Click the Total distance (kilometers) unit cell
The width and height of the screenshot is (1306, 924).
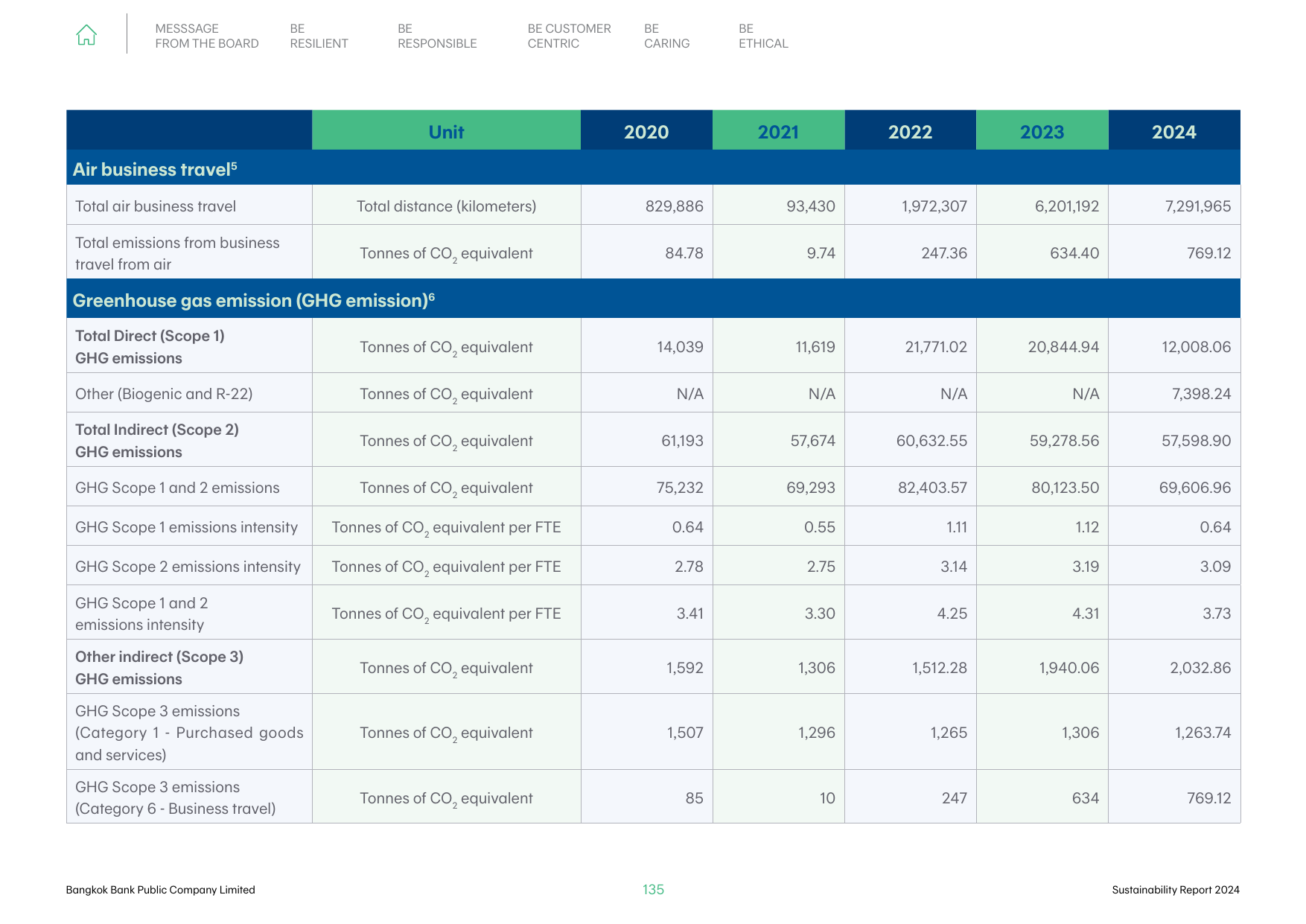click(446, 206)
